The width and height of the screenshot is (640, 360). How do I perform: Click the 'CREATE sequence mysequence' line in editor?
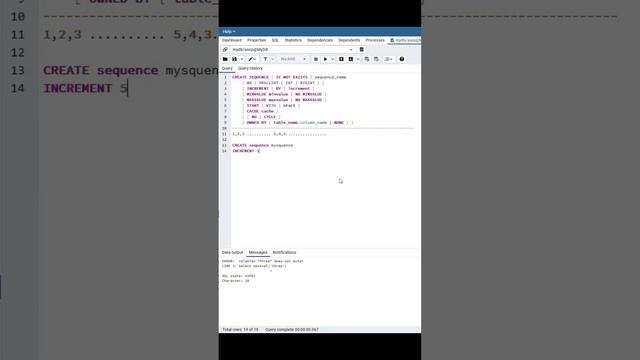(262, 145)
